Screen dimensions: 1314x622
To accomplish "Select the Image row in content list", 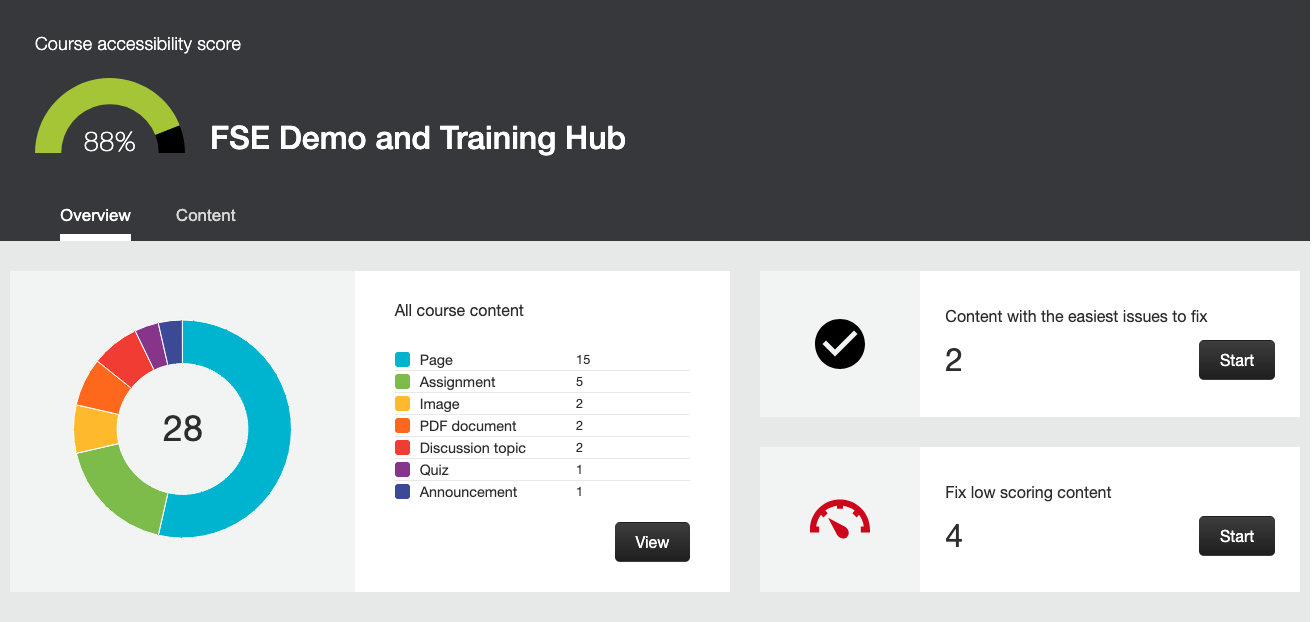I will (x=490, y=403).
